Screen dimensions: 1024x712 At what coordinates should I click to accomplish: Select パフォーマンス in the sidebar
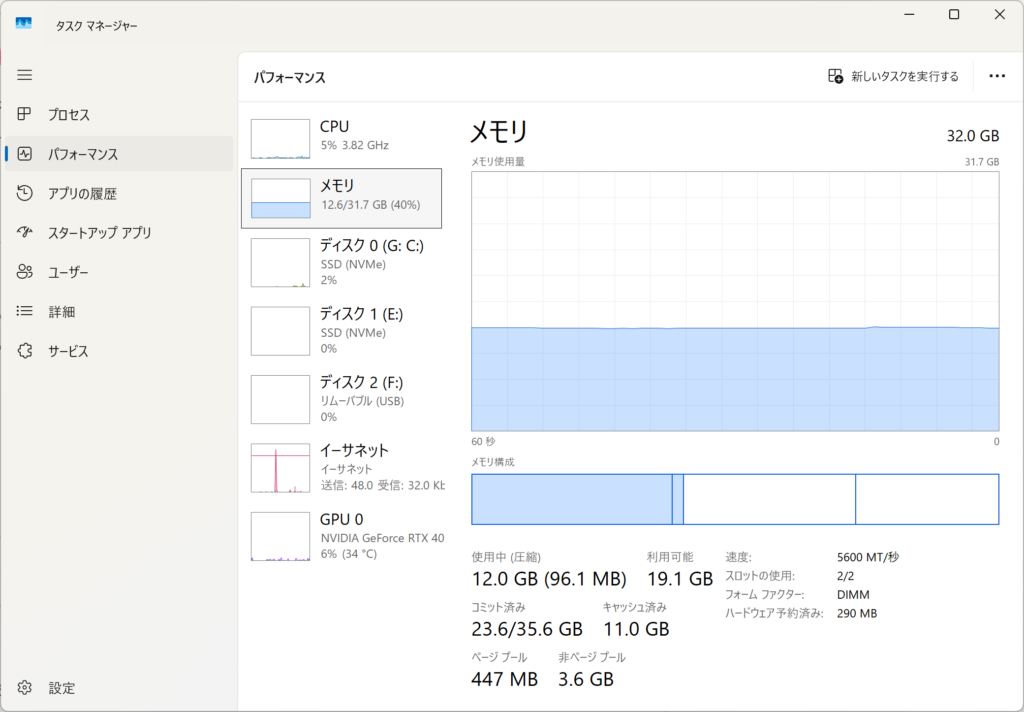pos(119,154)
